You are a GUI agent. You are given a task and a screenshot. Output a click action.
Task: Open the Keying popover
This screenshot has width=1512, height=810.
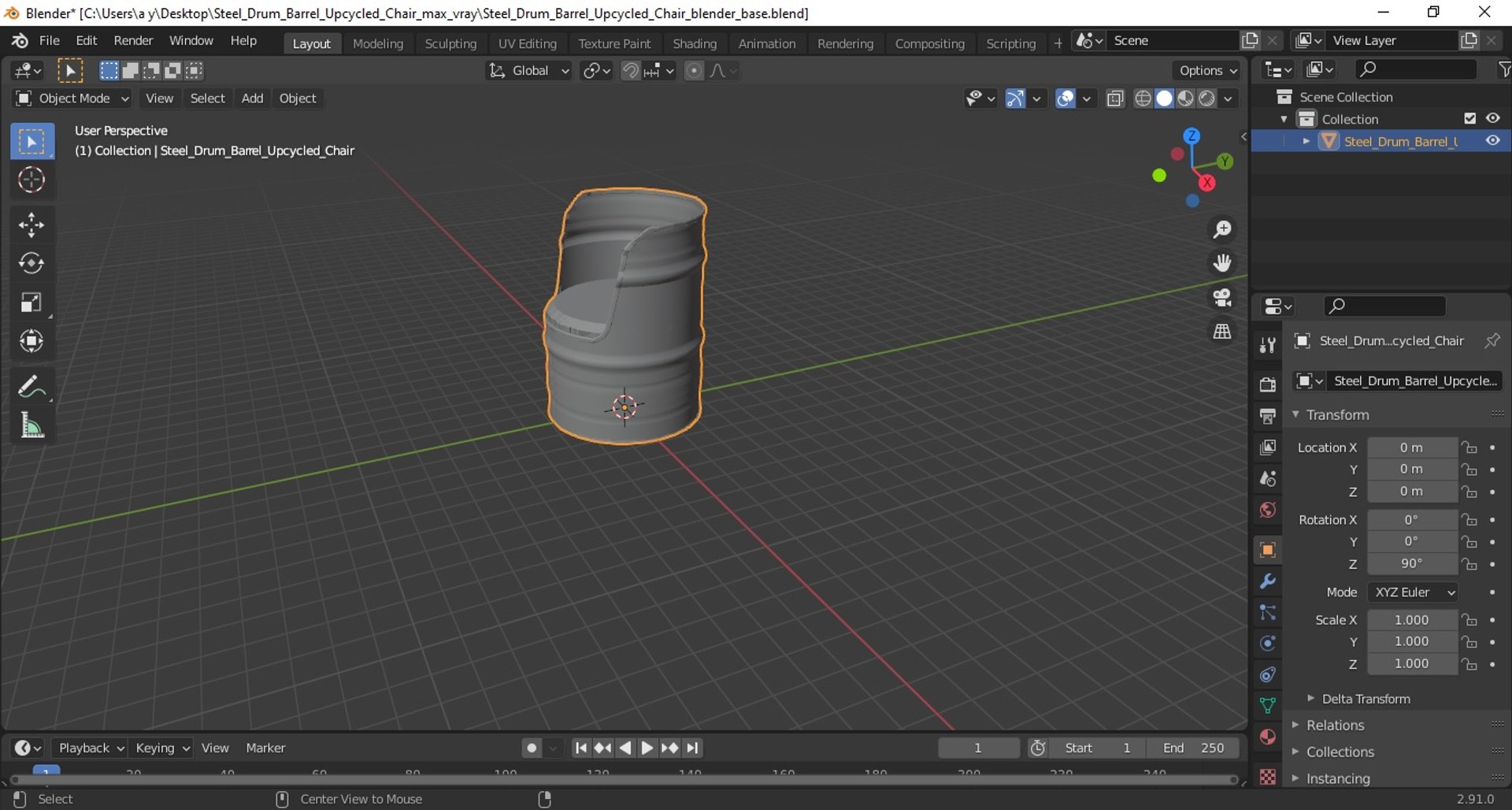(x=161, y=748)
